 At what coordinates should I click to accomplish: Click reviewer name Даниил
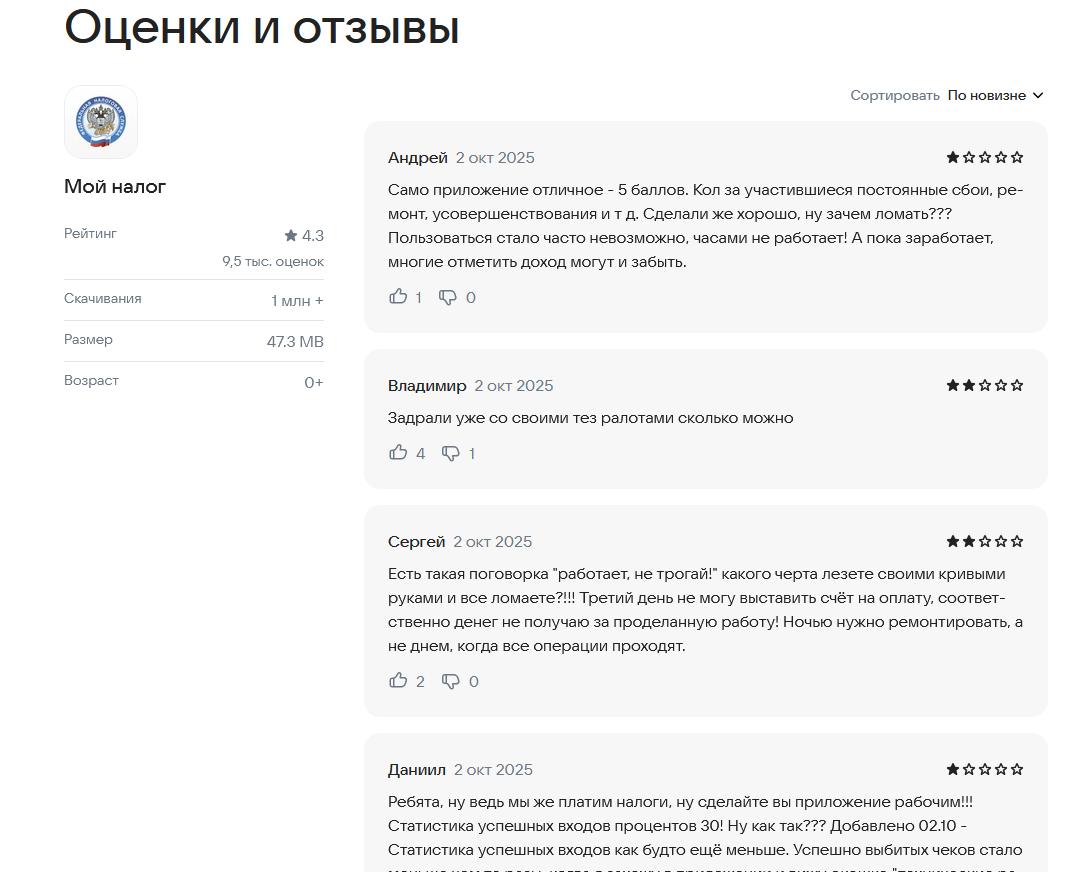(x=416, y=770)
